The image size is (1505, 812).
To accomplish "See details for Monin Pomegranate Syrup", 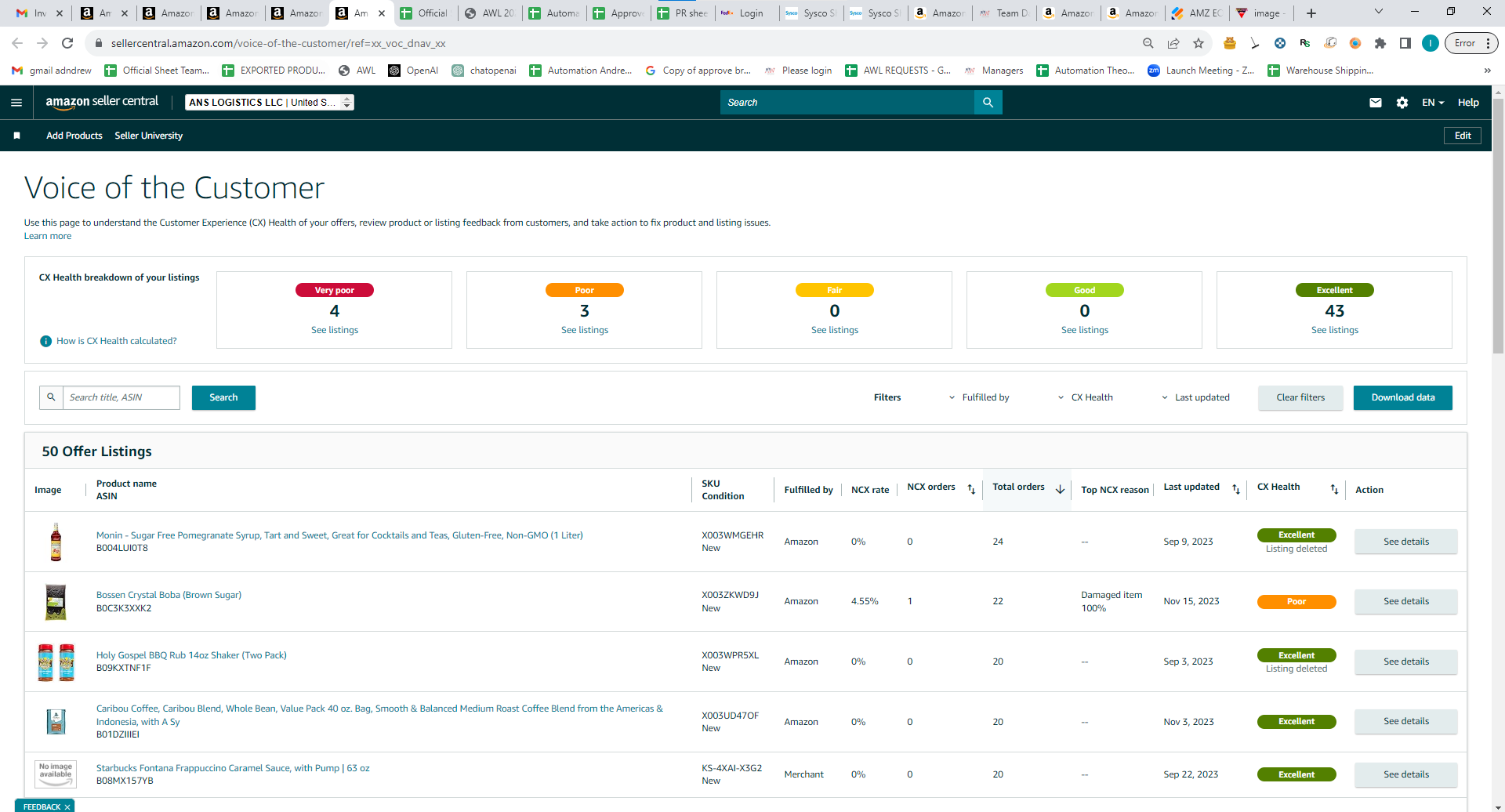I will 1406,542.
